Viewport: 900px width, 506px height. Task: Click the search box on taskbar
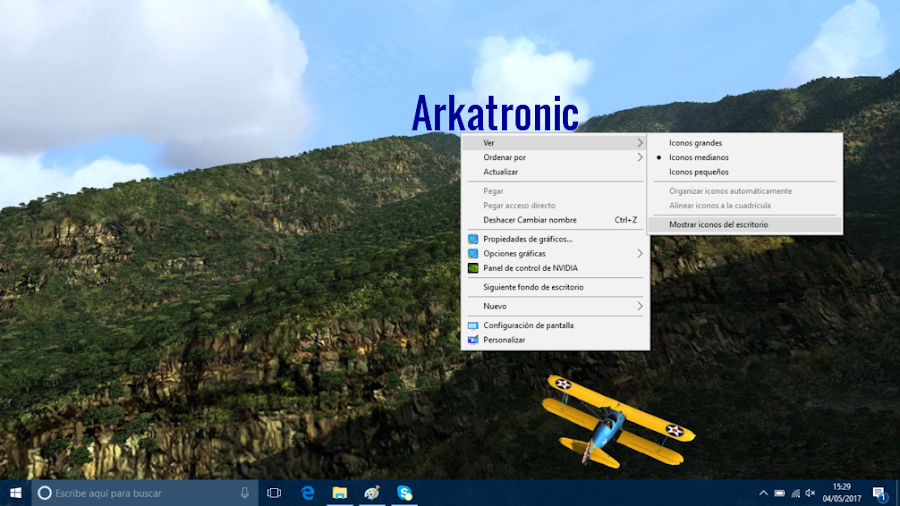(145, 493)
